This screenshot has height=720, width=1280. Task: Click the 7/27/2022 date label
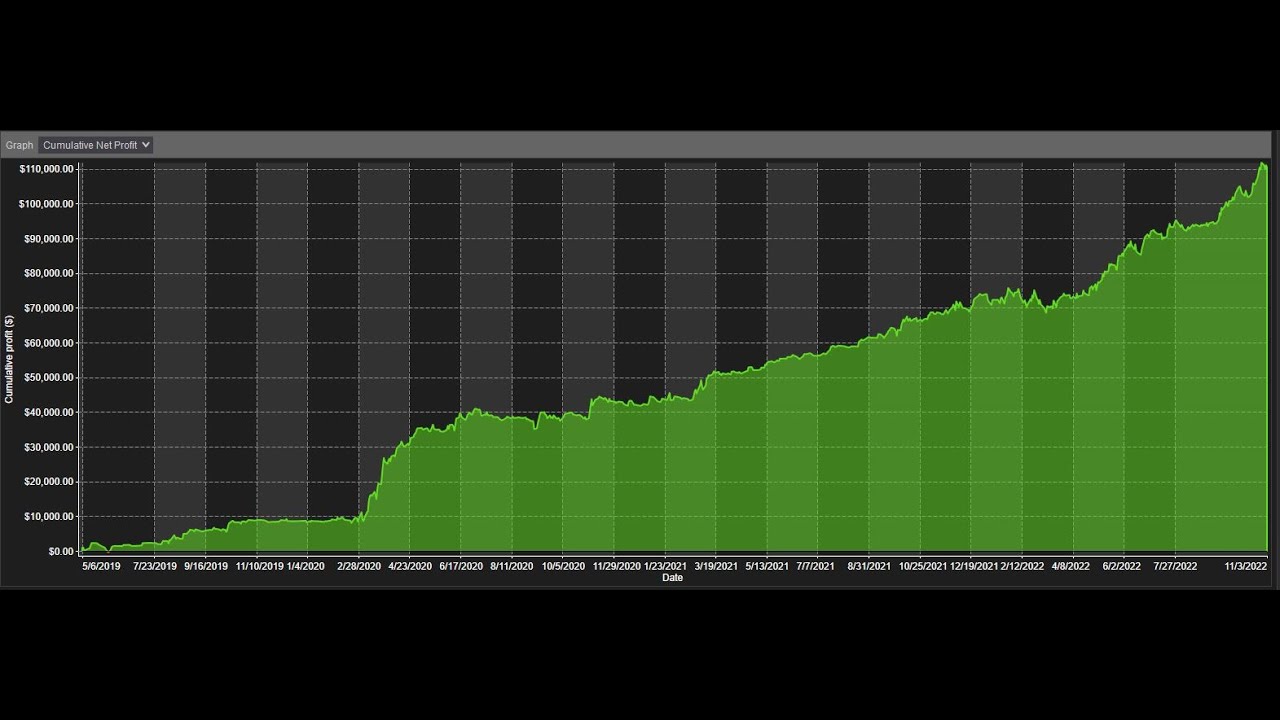pos(1175,566)
